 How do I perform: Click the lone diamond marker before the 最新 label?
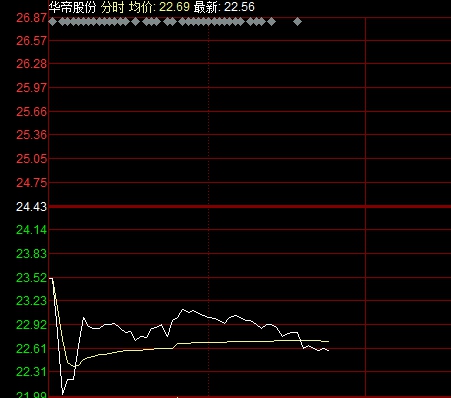click(x=135, y=22)
